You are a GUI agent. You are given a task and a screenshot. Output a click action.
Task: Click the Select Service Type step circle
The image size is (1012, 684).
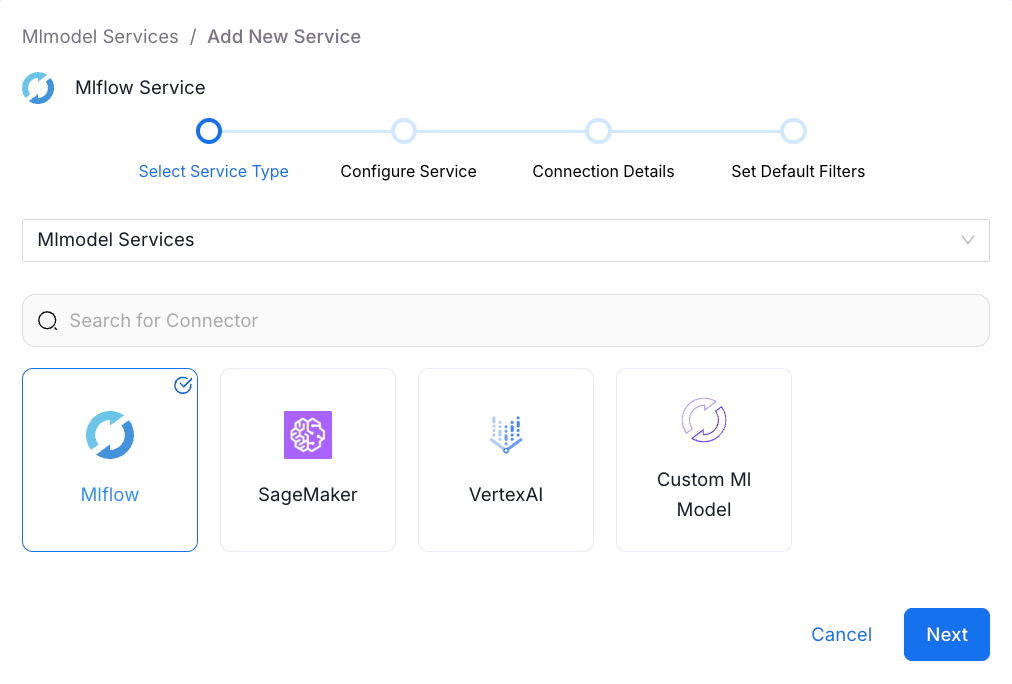(x=209, y=131)
